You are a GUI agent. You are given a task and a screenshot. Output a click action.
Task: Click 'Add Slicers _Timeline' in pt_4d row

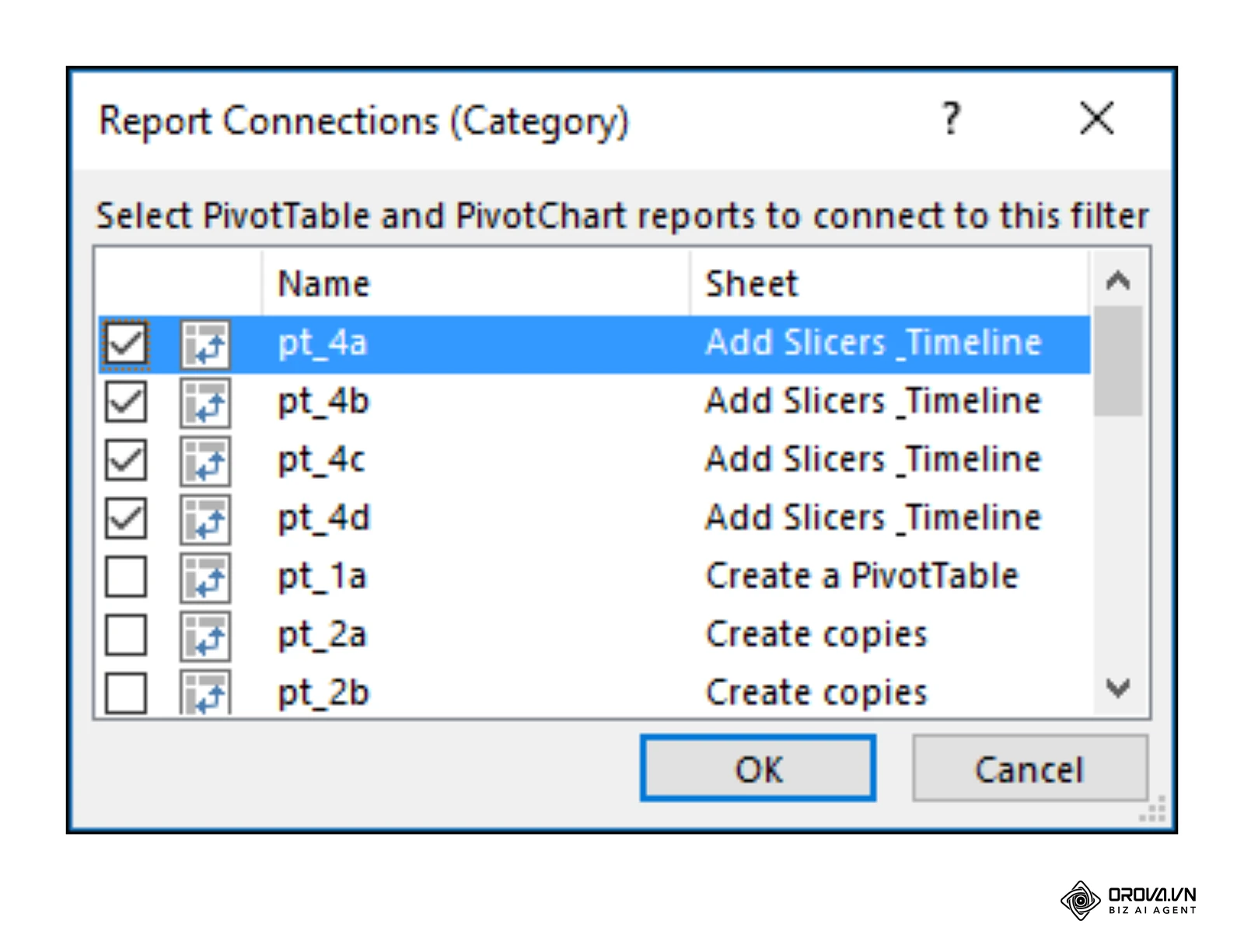click(x=873, y=518)
